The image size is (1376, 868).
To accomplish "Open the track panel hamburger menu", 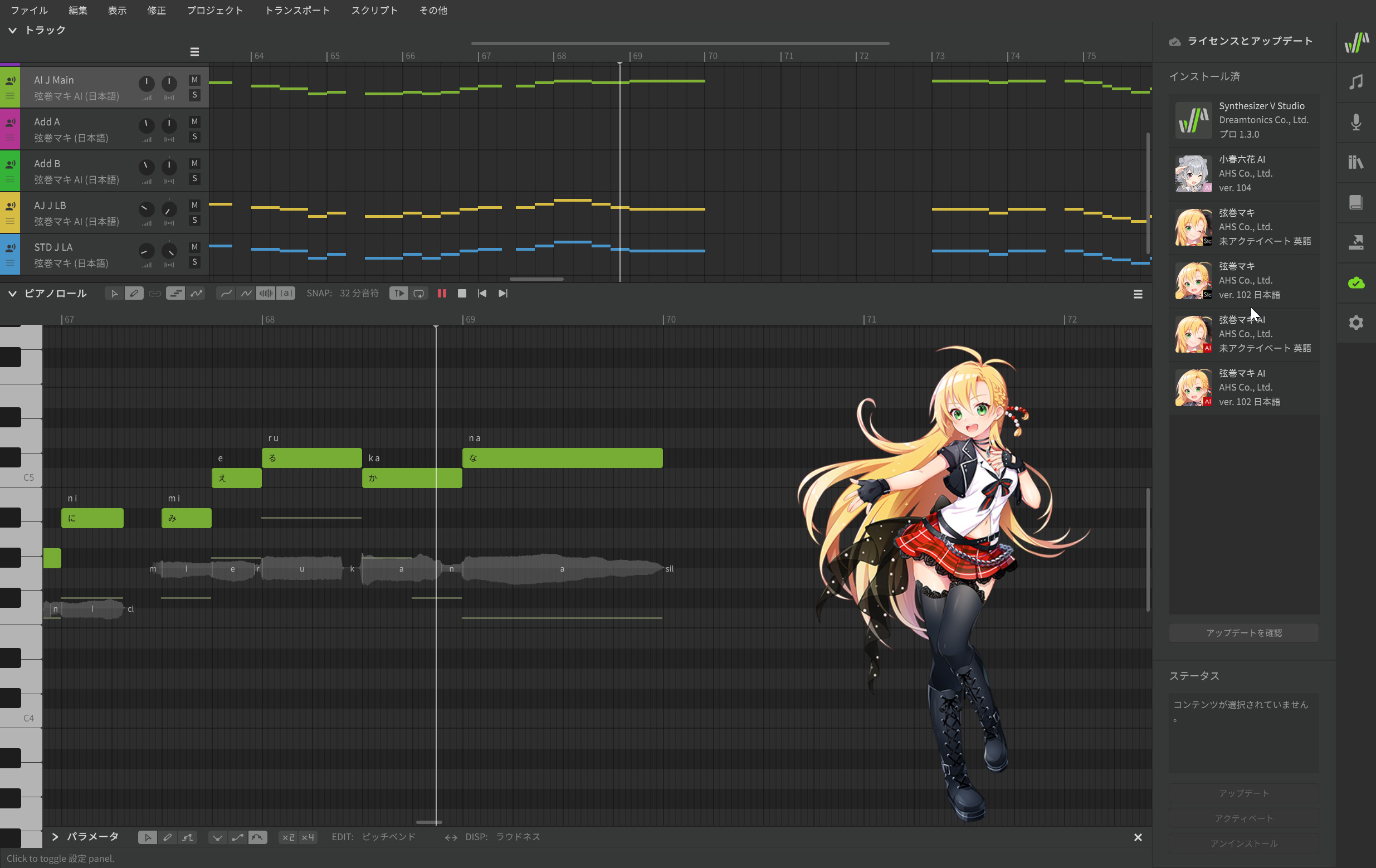I will 194,52.
